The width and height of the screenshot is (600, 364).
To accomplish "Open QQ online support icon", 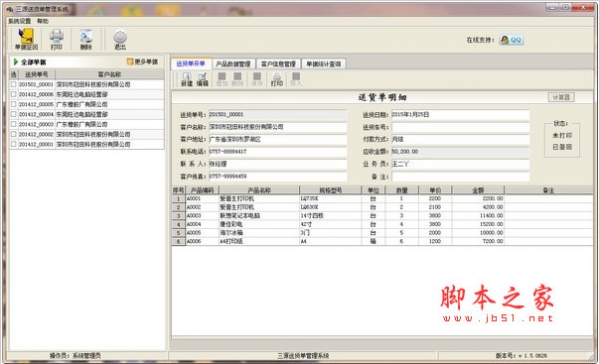I will pos(511,40).
